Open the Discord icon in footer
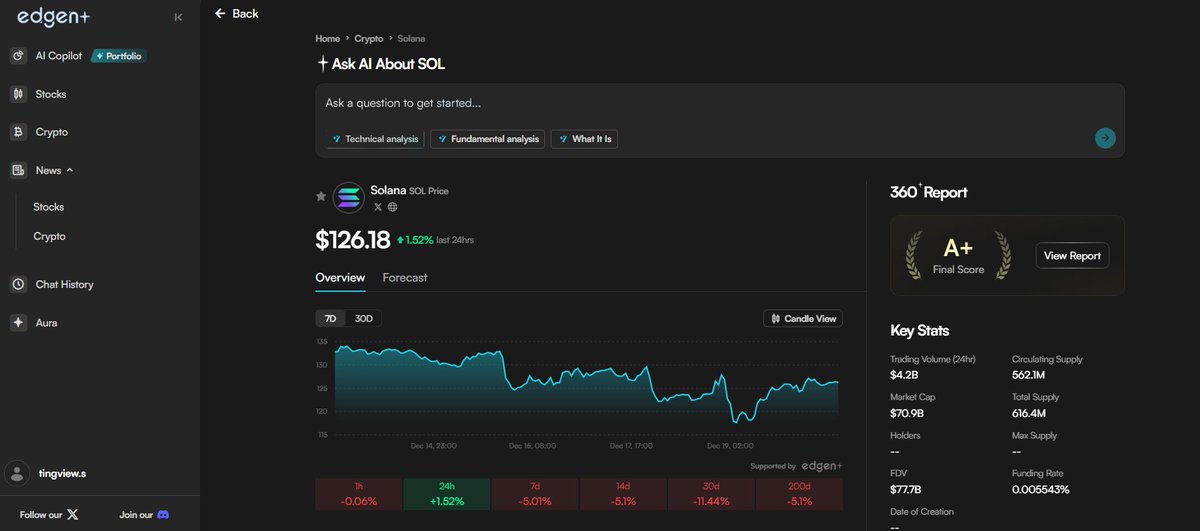 tap(163, 514)
